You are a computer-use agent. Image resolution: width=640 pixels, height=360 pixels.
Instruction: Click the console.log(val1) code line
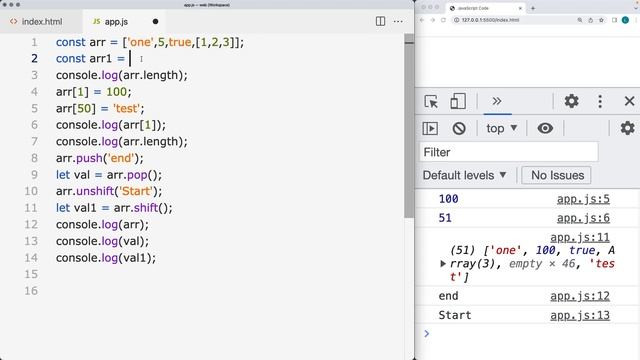click(x=106, y=258)
